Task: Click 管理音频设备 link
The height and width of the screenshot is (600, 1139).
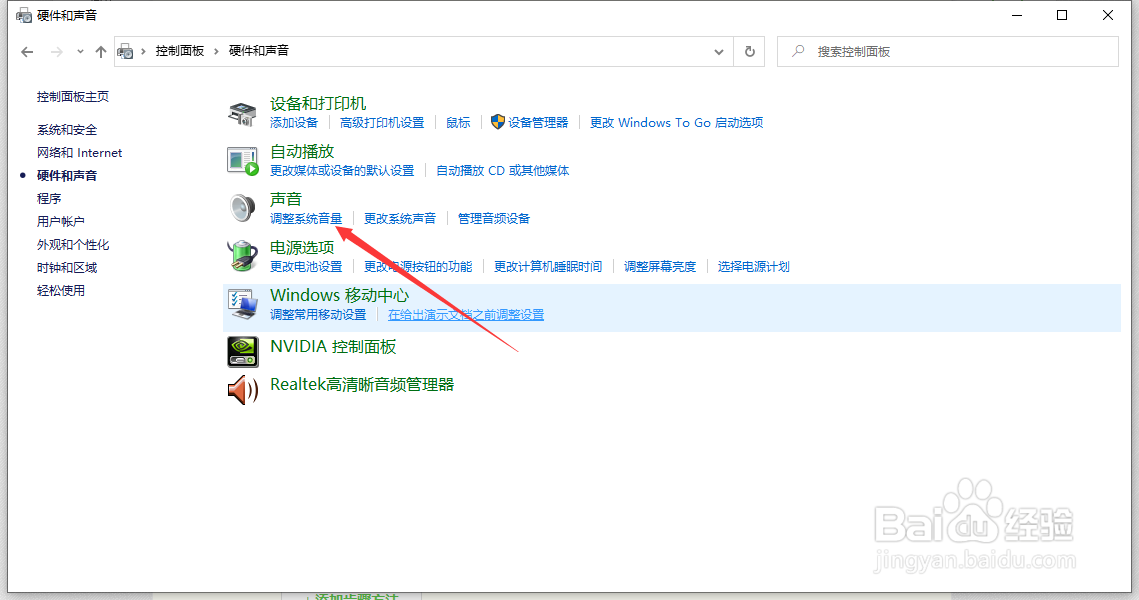Action: click(x=494, y=219)
